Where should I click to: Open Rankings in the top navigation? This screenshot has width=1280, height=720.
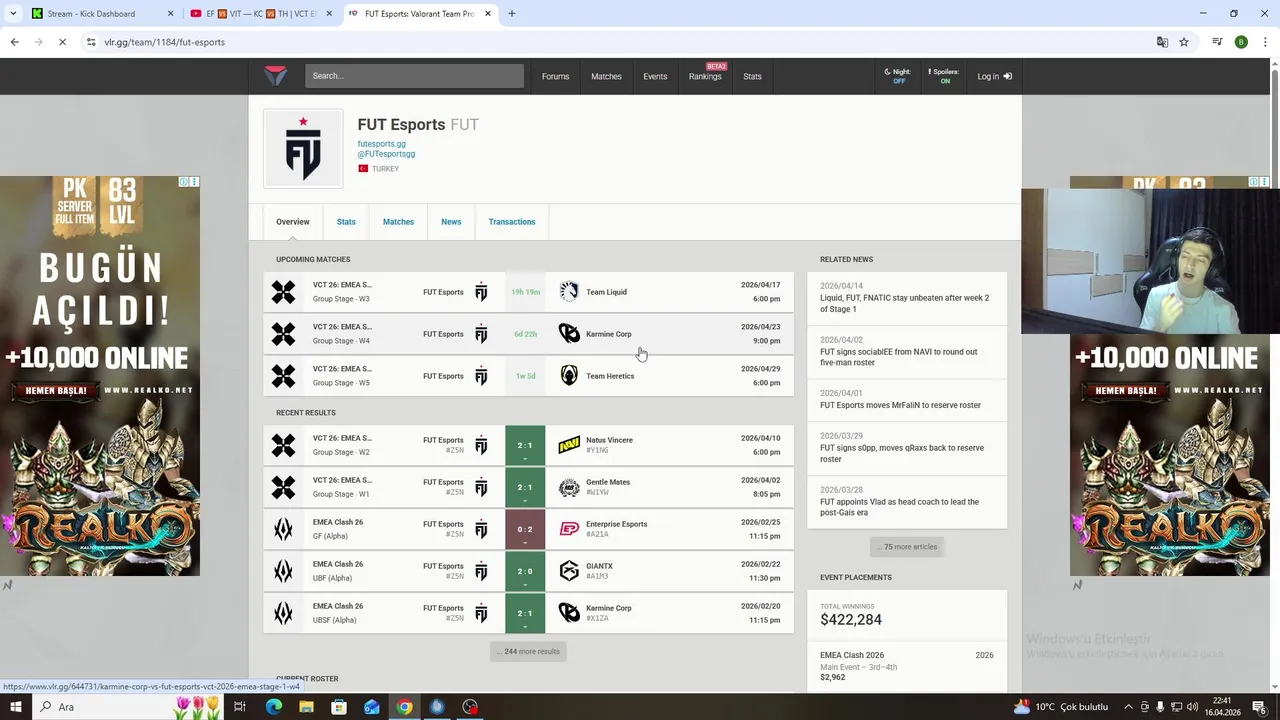point(705,76)
